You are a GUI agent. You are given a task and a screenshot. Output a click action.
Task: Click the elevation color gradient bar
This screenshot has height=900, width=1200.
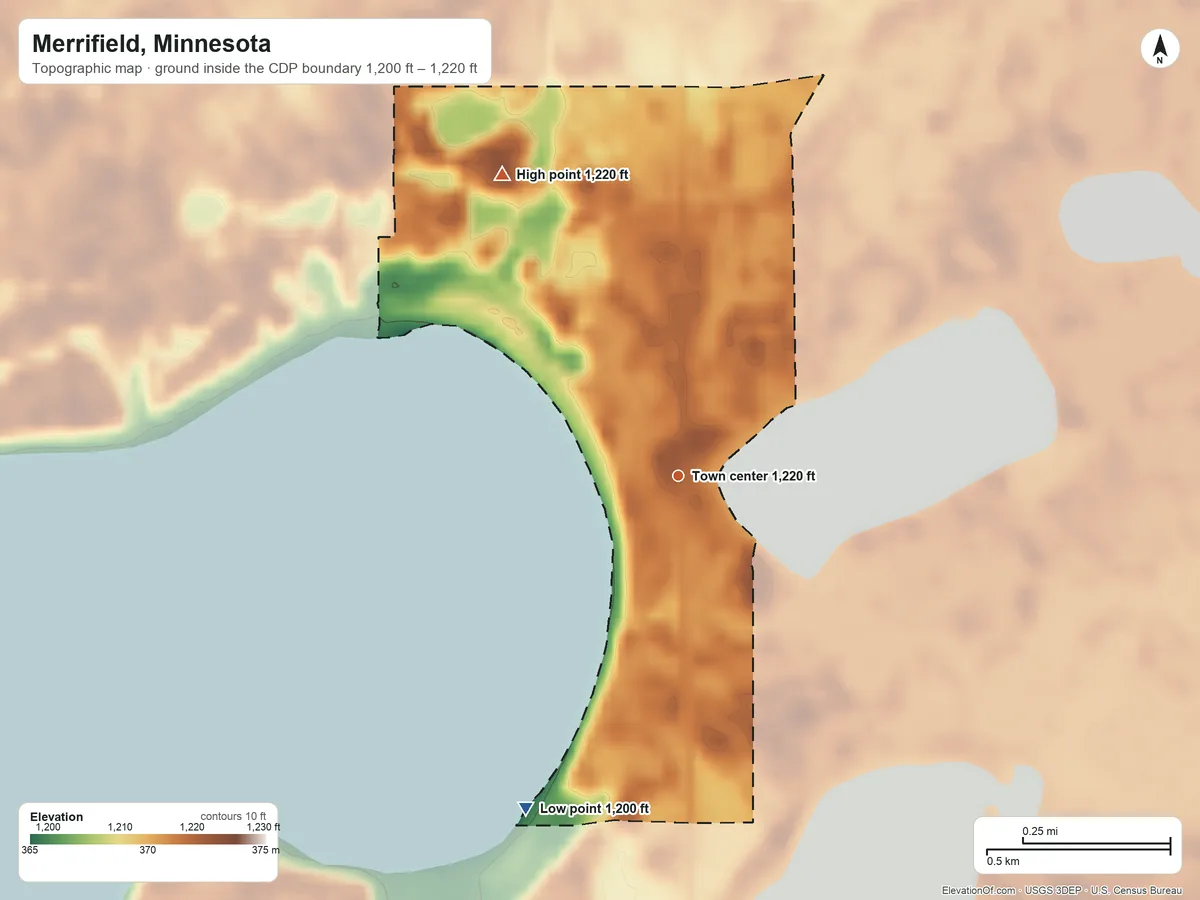(x=147, y=839)
